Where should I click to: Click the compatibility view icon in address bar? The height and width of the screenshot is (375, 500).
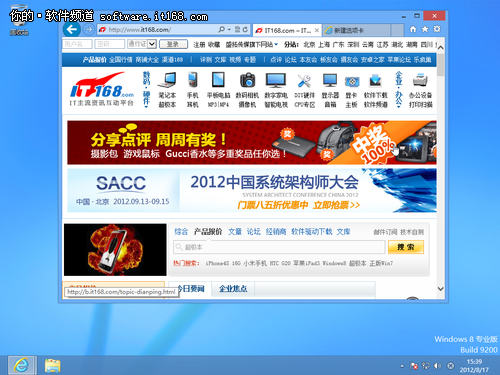point(237,30)
